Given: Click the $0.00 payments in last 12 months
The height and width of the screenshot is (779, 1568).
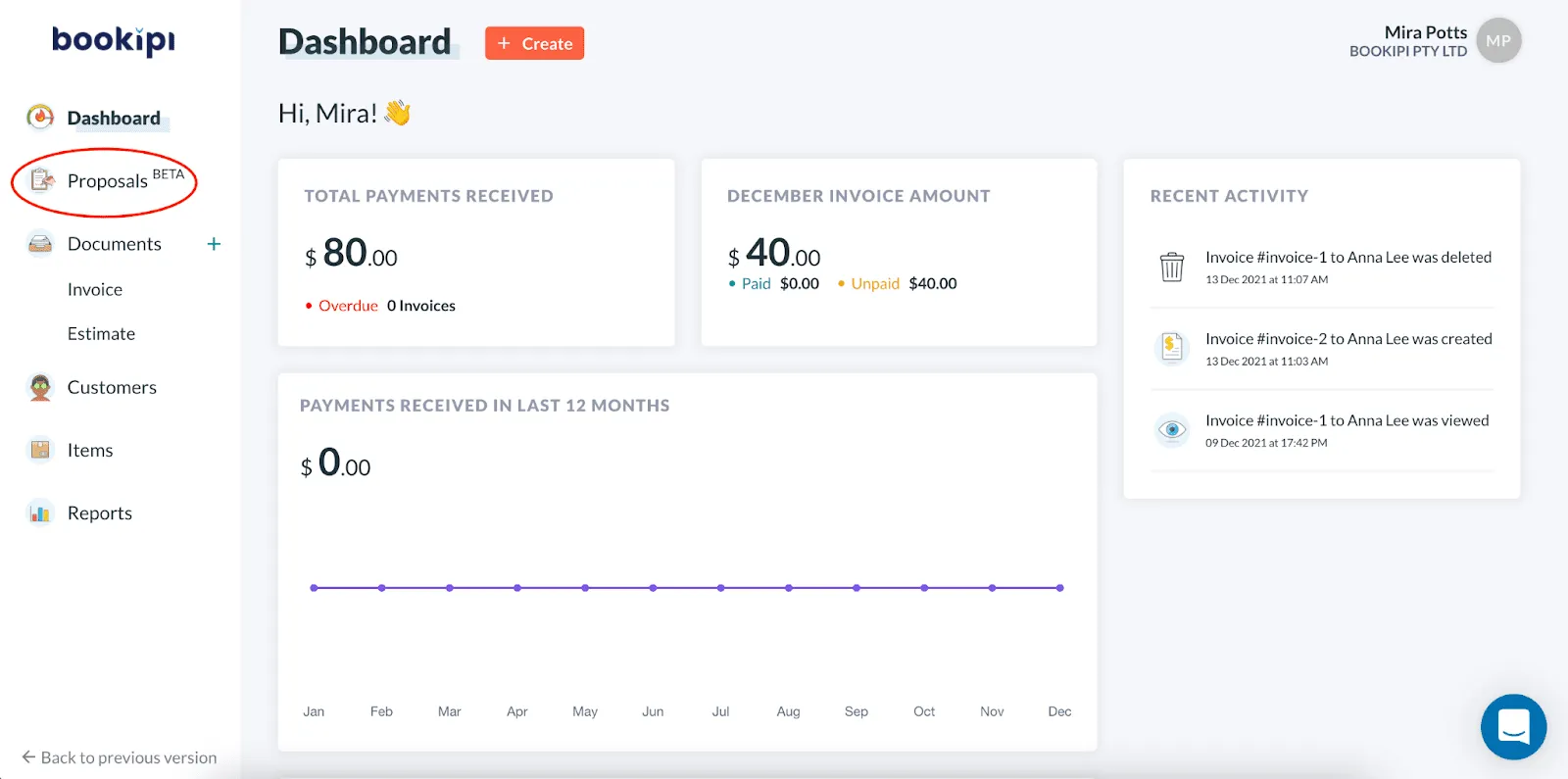Looking at the screenshot, I should click(335, 463).
